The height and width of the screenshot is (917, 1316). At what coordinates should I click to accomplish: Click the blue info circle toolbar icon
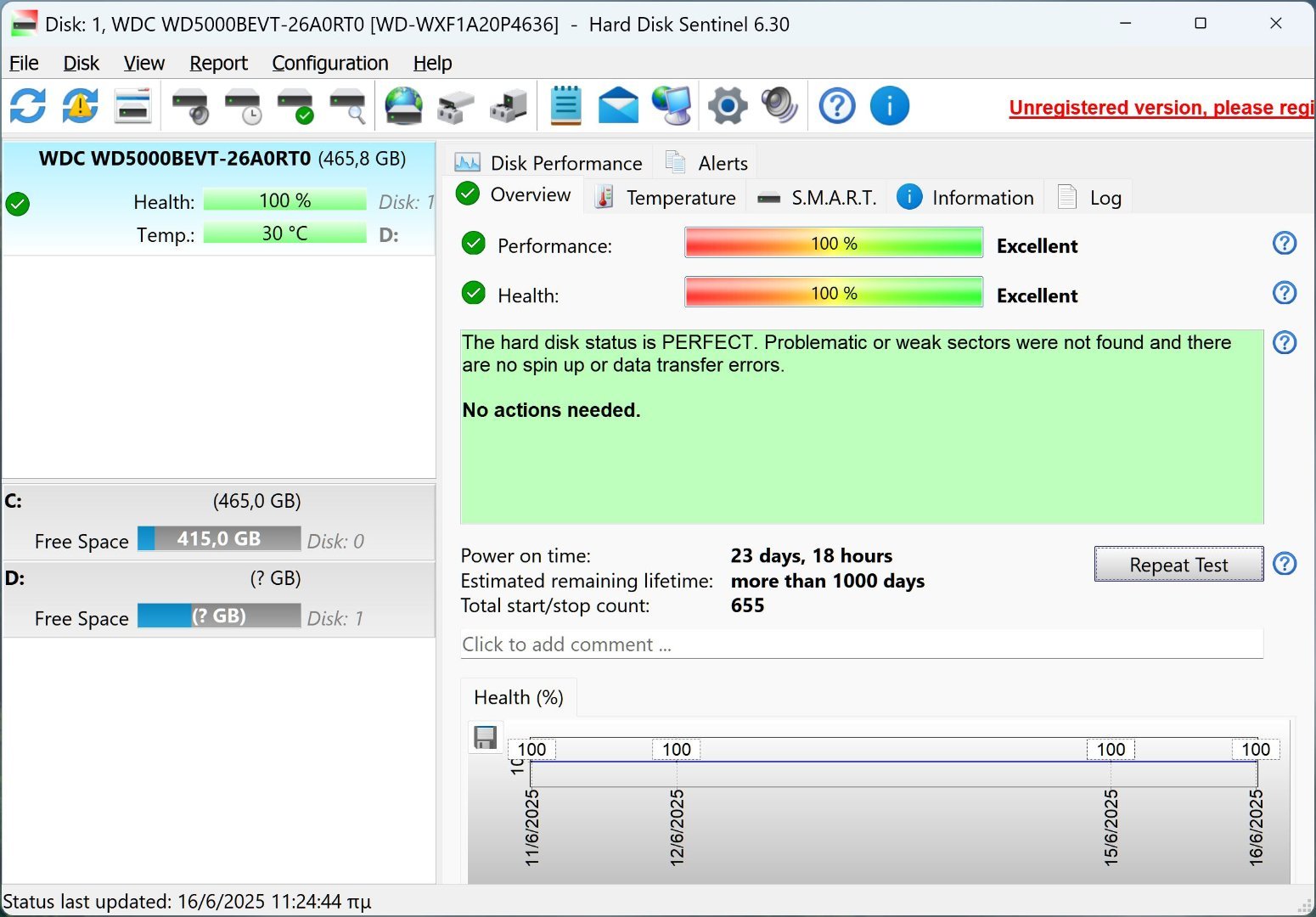point(890,106)
